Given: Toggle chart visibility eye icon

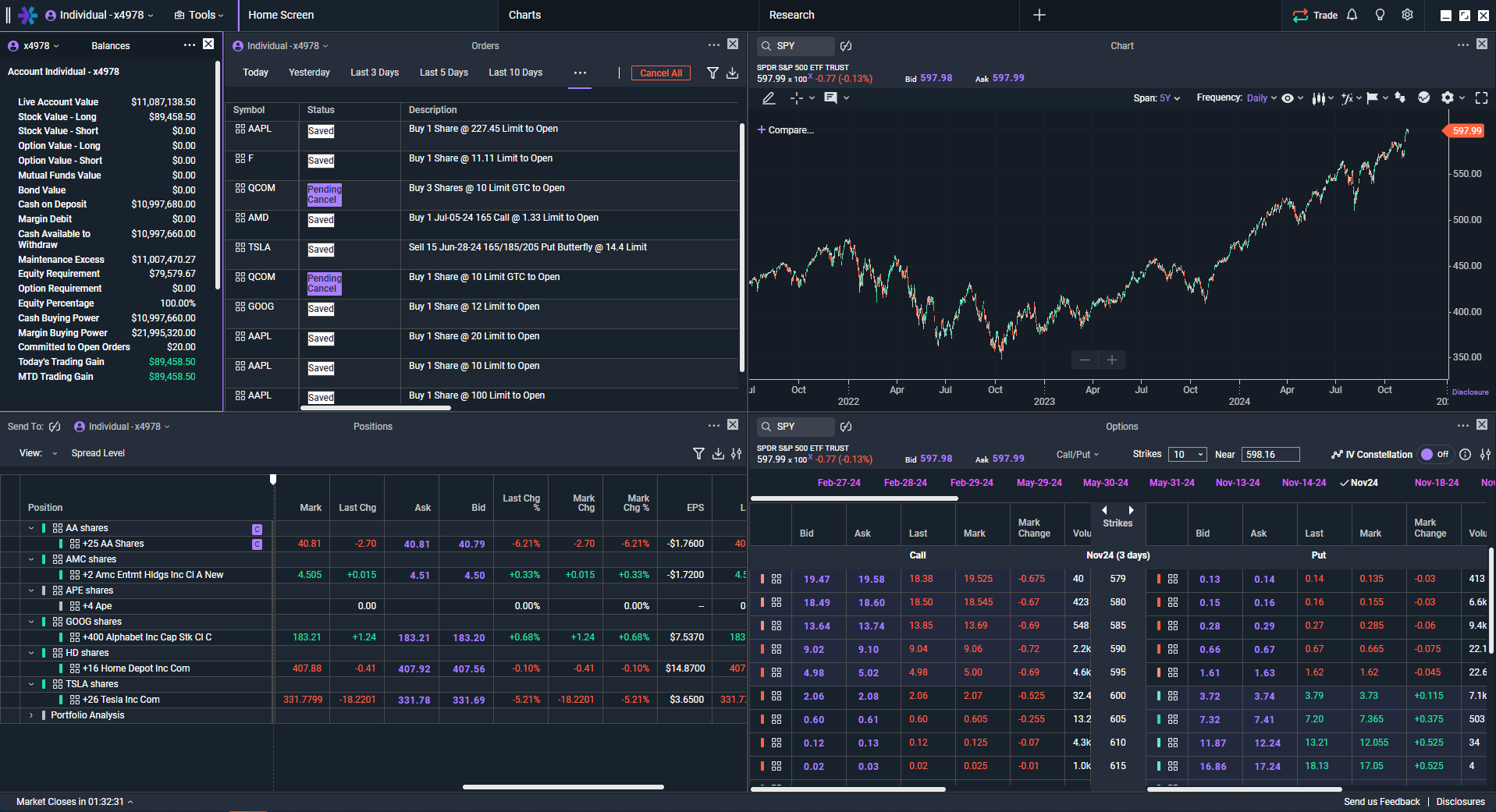Looking at the screenshot, I should pyautogui.click(x=1288, y=98).
